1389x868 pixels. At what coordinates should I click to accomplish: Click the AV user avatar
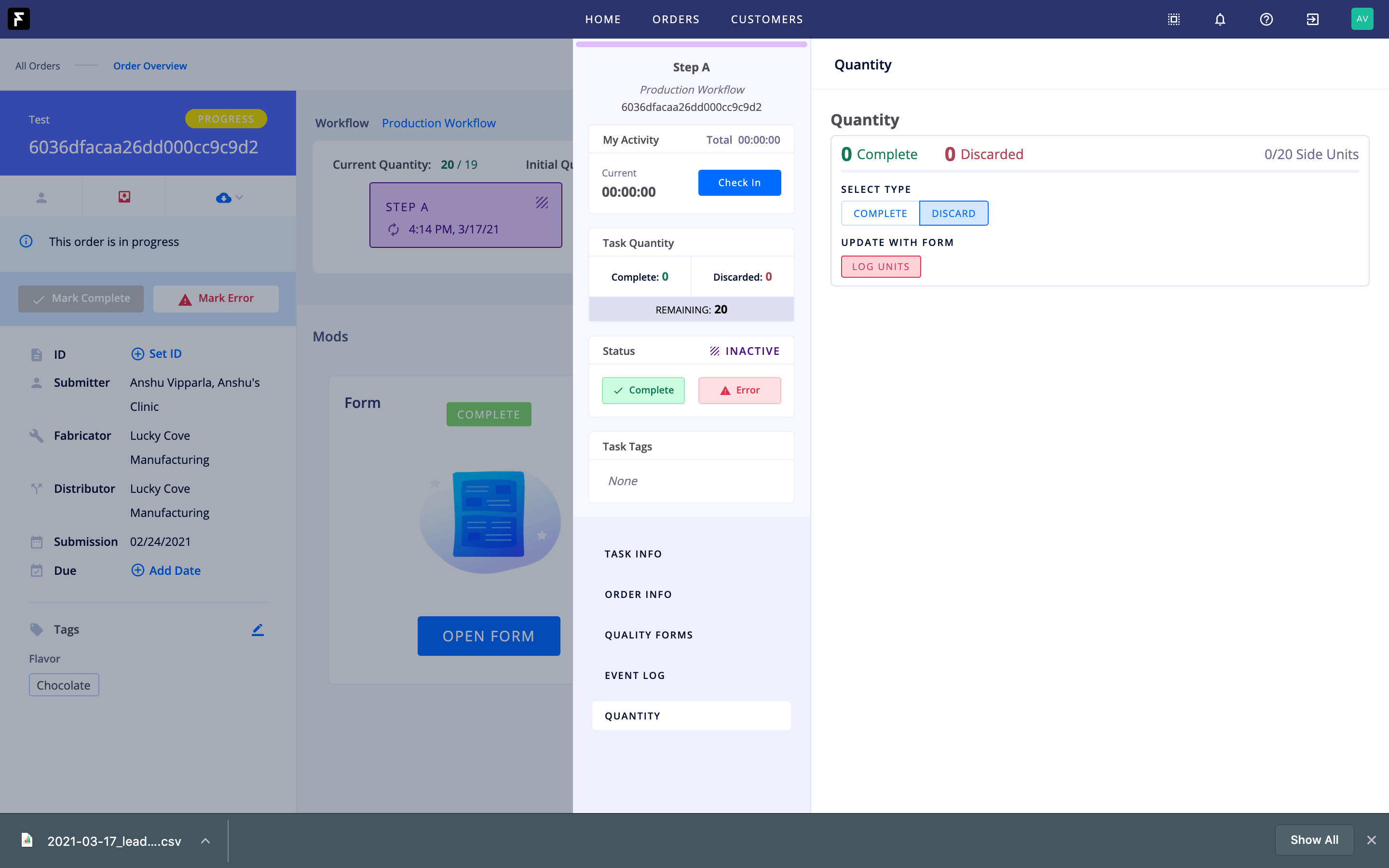tap(1362, 19)
